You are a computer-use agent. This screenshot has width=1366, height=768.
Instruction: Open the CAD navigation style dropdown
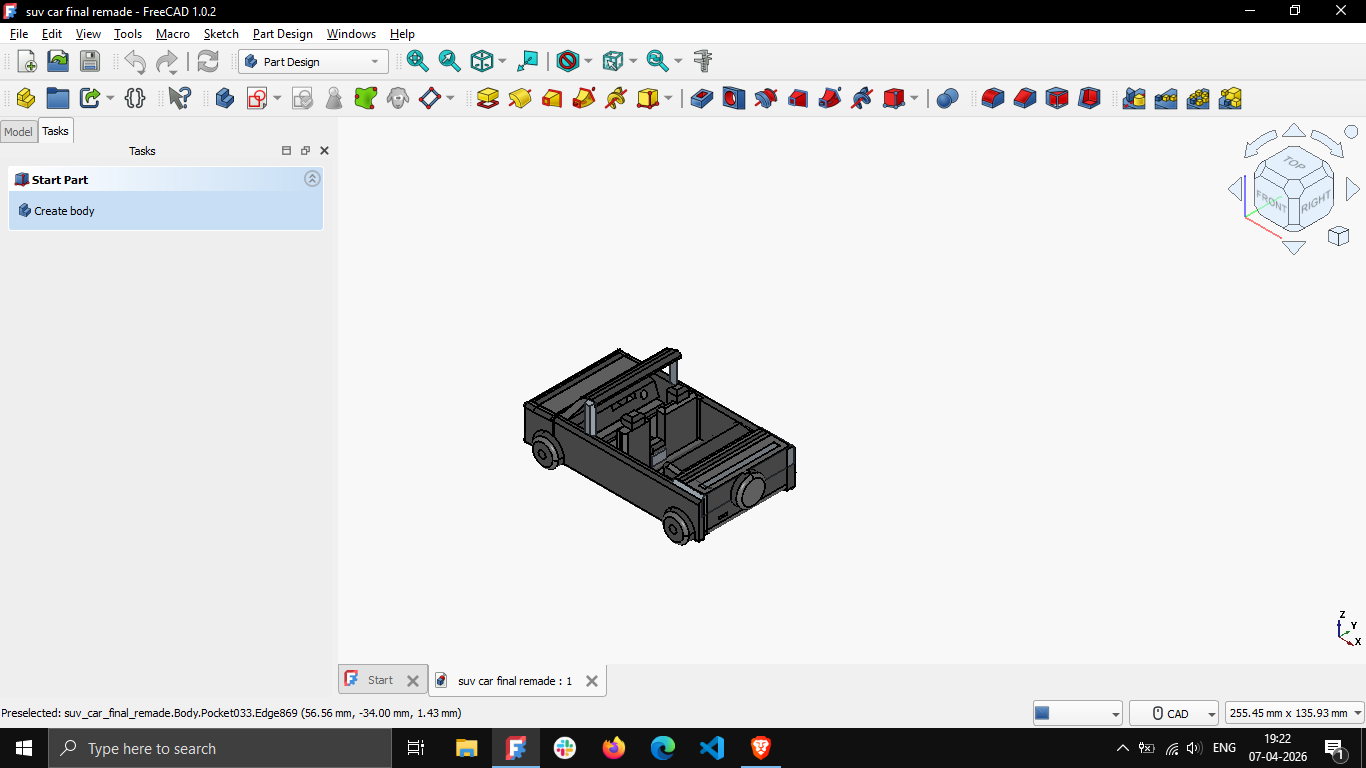1174,713
